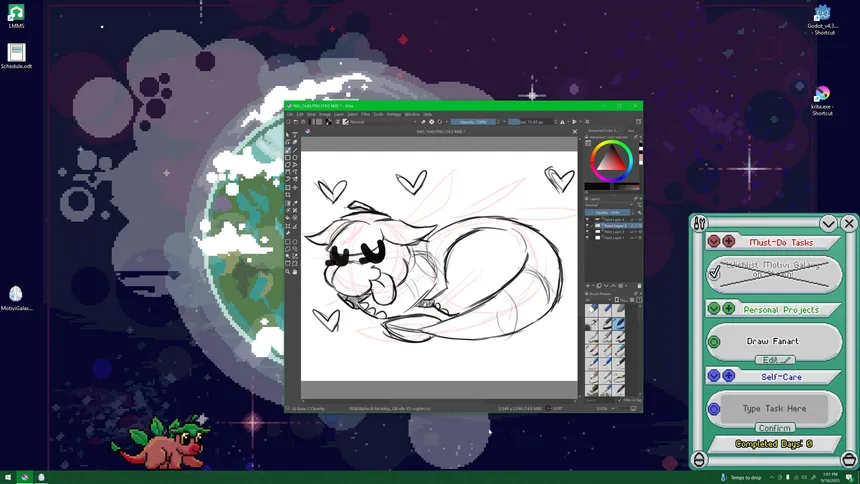The image size is (860, 484).
Task: Uncheck the completed Wishlist Motivi Galaxy task
Action: 714,272
